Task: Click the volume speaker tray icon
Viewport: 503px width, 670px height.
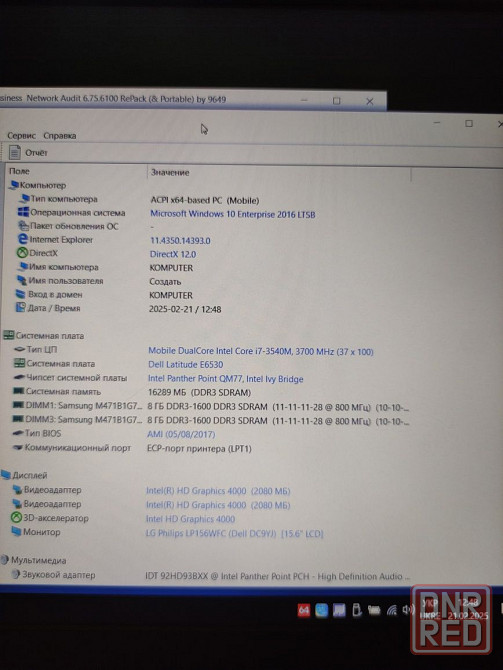Action: point(408,609)
